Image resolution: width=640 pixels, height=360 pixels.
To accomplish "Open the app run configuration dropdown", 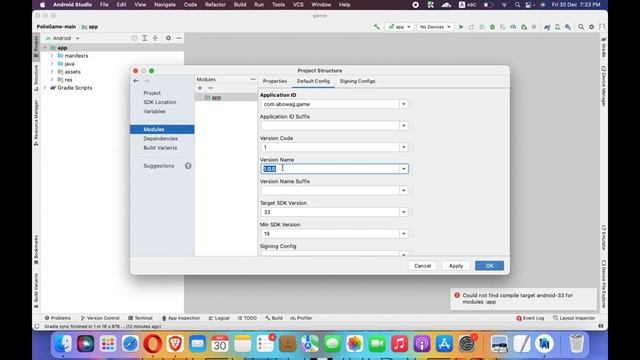I will point(399,27).
